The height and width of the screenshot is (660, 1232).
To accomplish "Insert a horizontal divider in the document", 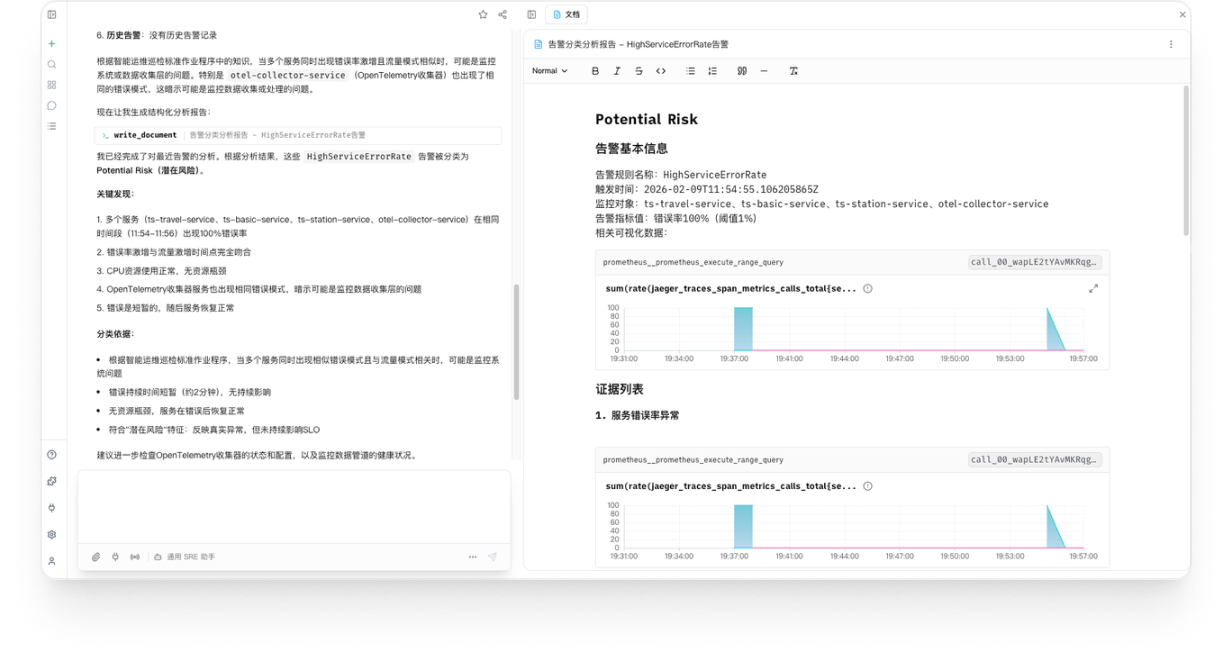I will tap(764, 71).
